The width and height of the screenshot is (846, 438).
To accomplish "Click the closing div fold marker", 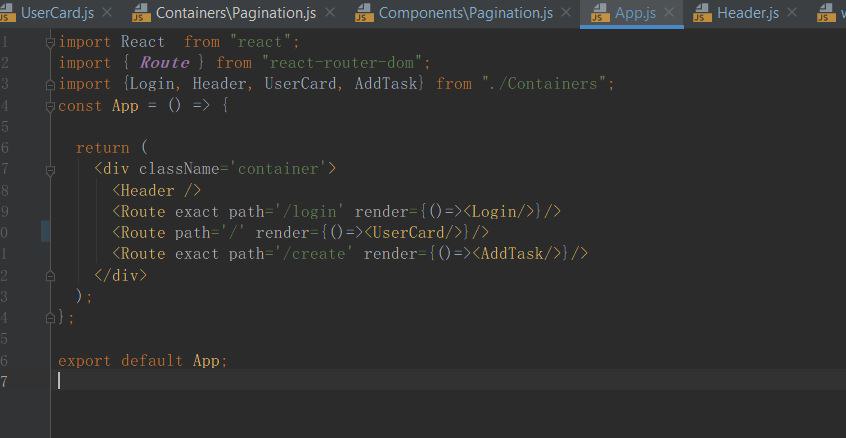I will 50,276.
